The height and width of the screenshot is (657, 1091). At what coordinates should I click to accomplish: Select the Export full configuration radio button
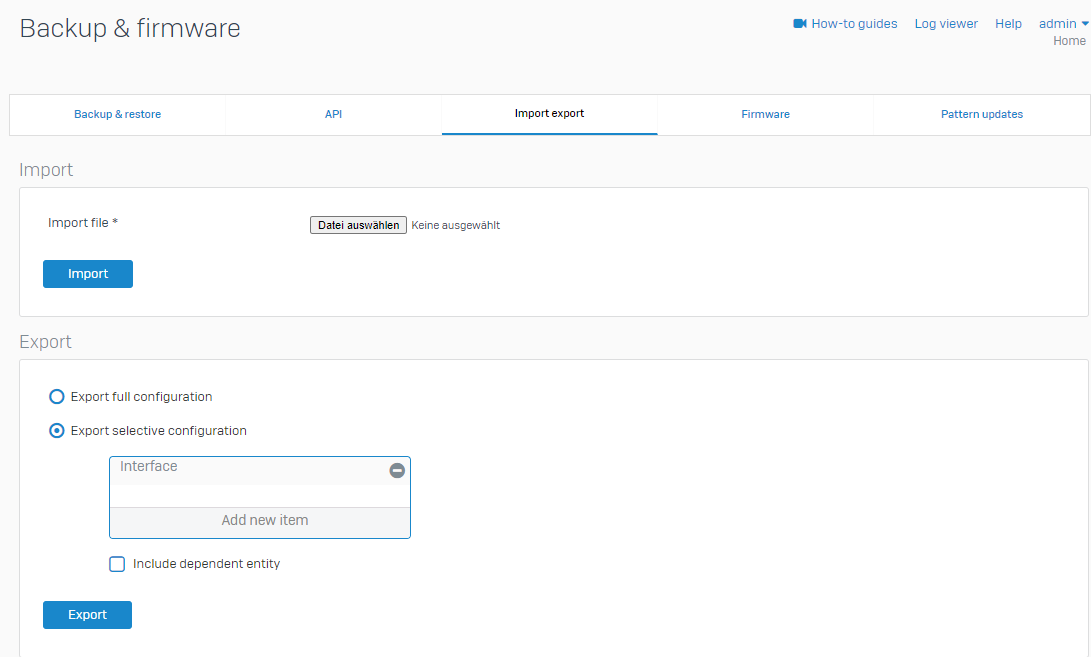[57, 397]
